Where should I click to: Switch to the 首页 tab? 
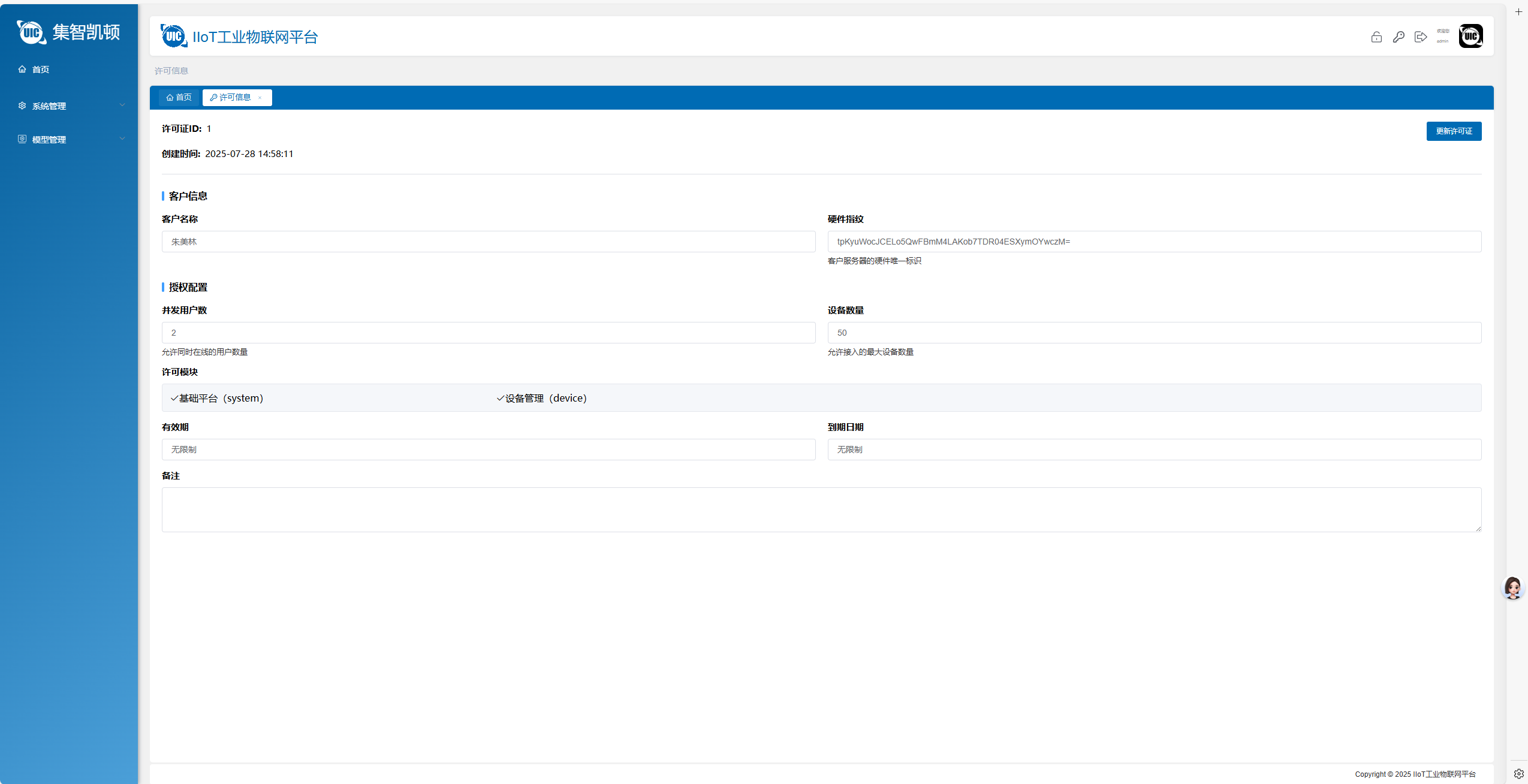click(x=179, y=98)
